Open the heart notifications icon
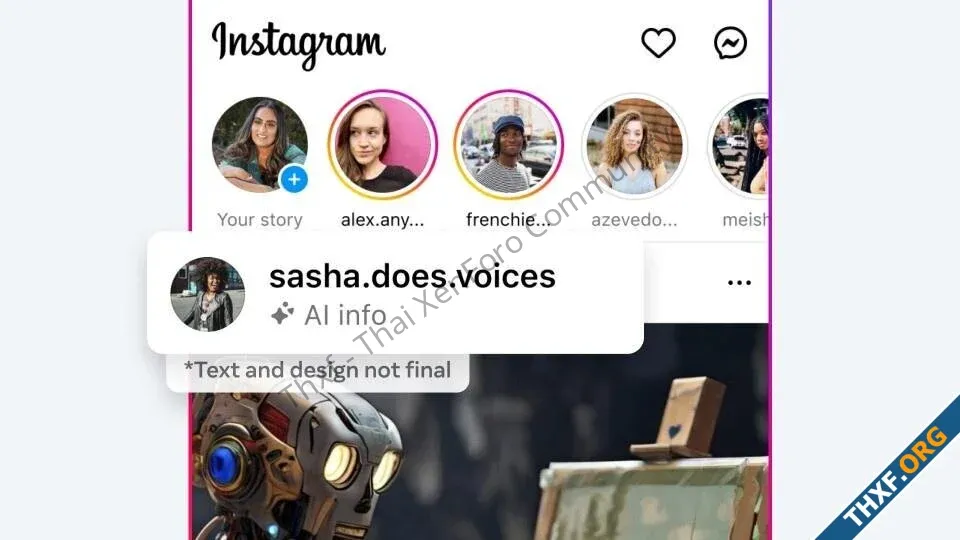Viewport: 960px width, 540px height. (x=658, y=43)
